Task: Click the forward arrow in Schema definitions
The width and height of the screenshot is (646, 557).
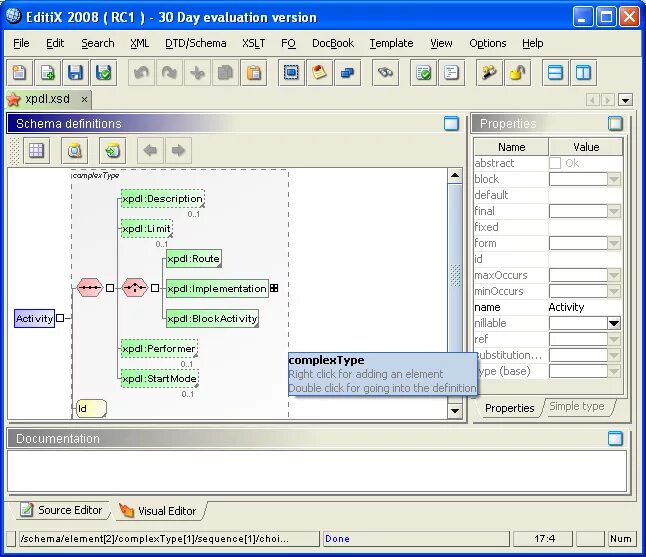Action: point(178,150)
